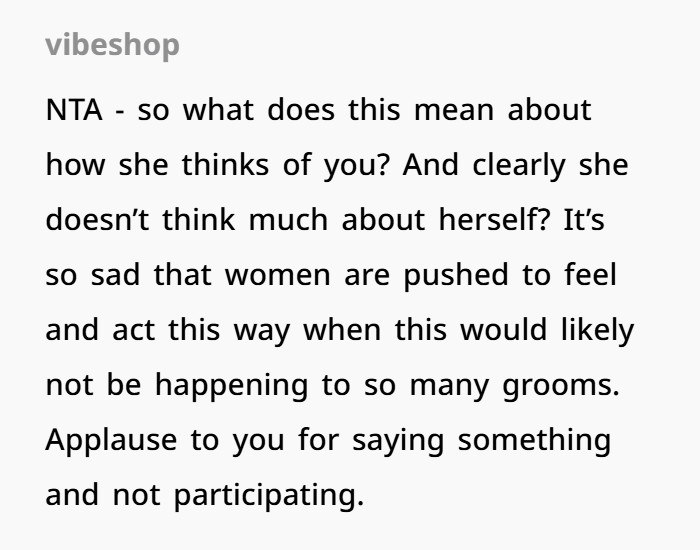700x550 pixels.
Task: Open the vibeshop user profile
Action: [x=113, y=46]
